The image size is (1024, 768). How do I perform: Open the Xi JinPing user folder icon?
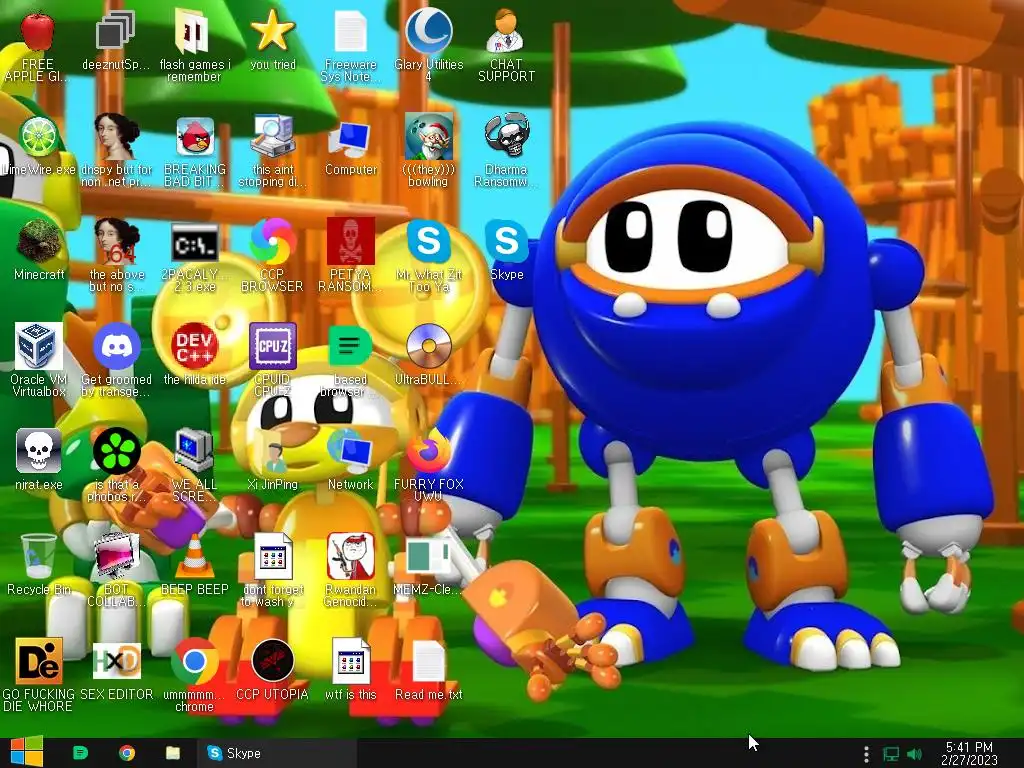pyautogui.click(x=272, y=452)
